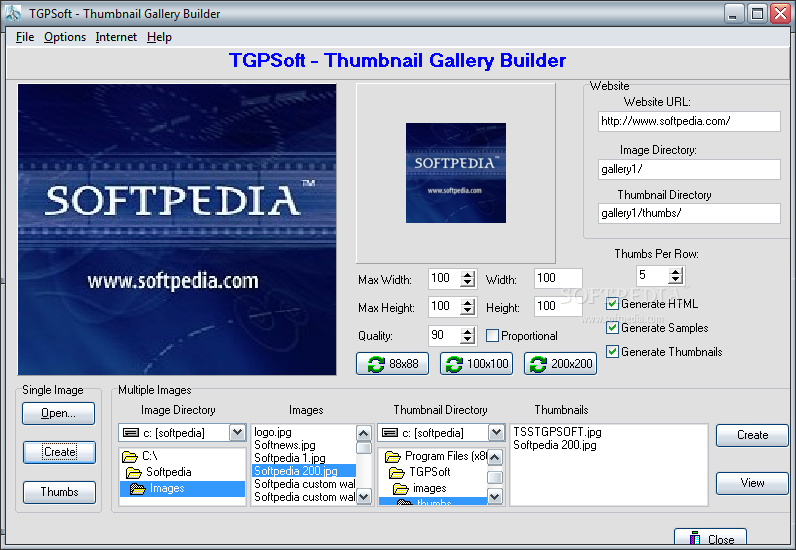This screenshot has height=550, width=796.
Task: Click the 100x100 preset button
Action: point(476,364)
